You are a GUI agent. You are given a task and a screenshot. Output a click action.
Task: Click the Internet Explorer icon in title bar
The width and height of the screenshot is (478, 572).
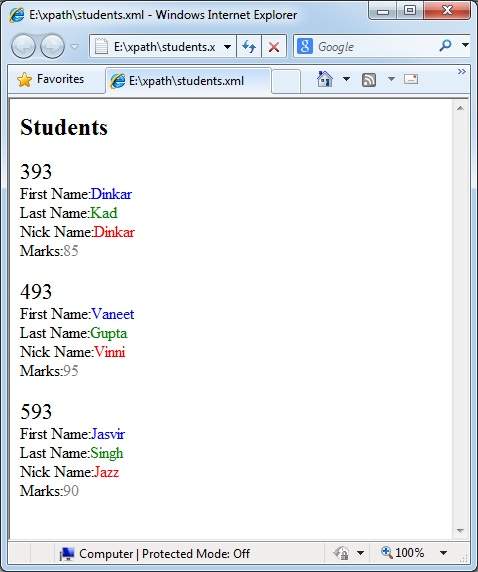[16, 15]
